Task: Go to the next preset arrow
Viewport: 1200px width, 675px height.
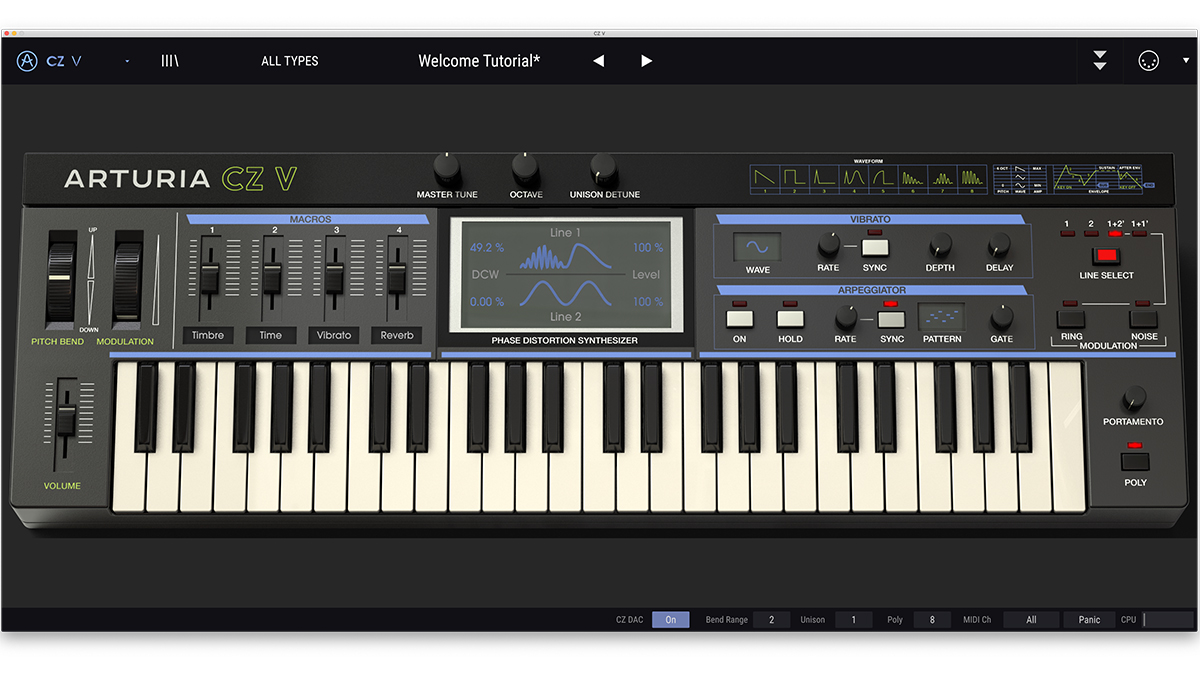Action: coord(646,61)
